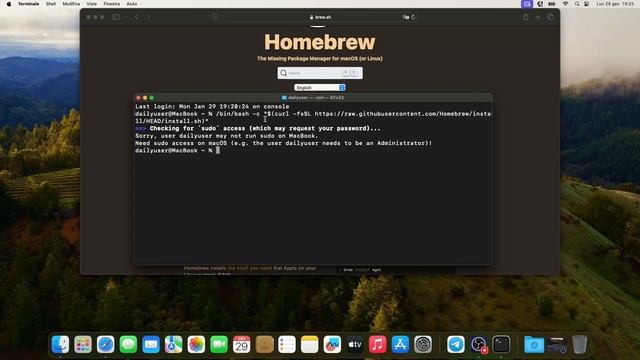Click the battery status icon
Screen dimensions: 640x360
click(x=552, y=4)
